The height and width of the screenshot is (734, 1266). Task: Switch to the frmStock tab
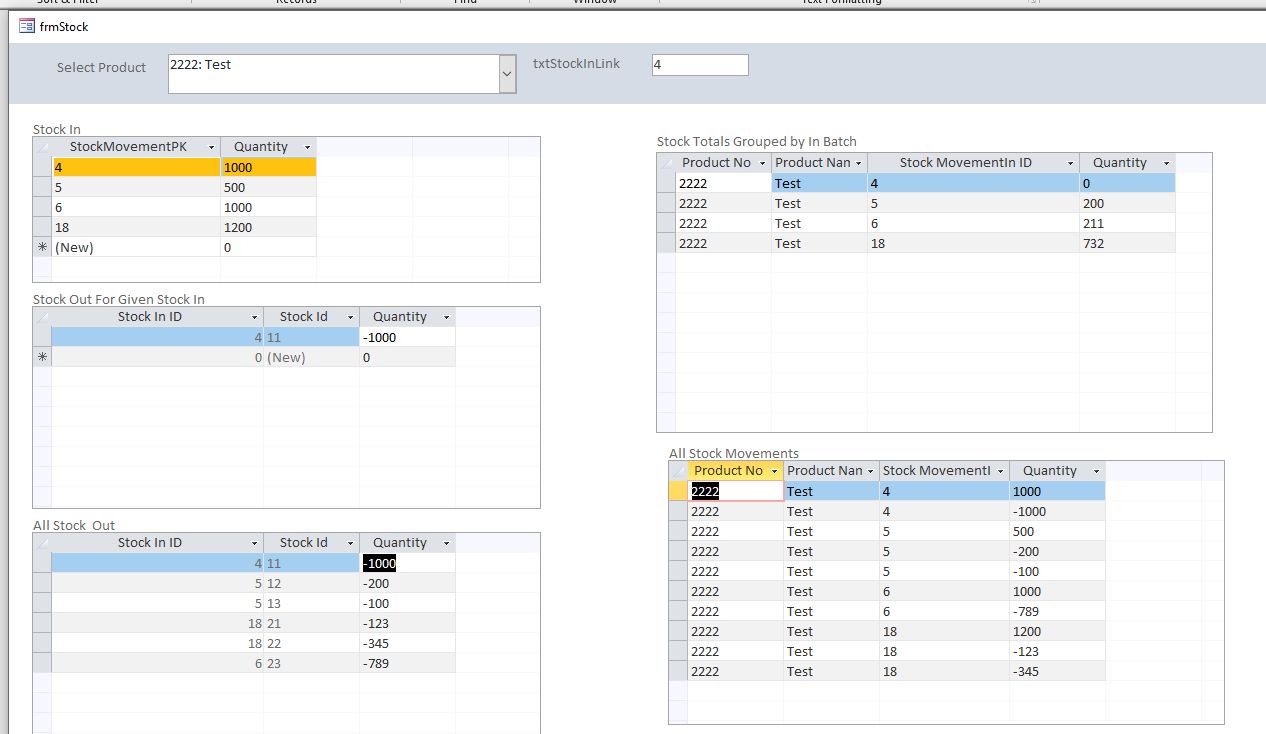coord(64,26)
